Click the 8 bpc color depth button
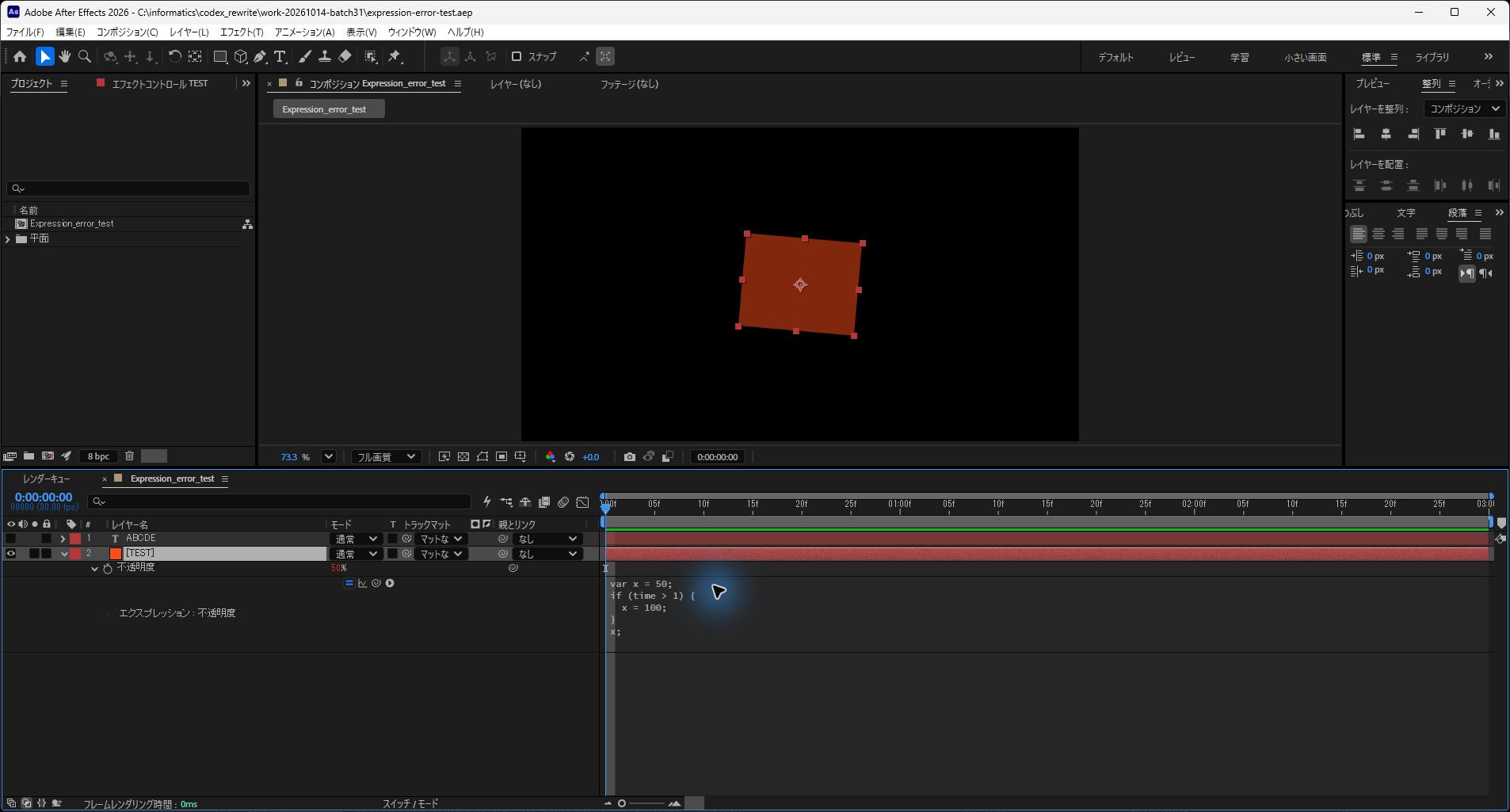 coord(98,456)
